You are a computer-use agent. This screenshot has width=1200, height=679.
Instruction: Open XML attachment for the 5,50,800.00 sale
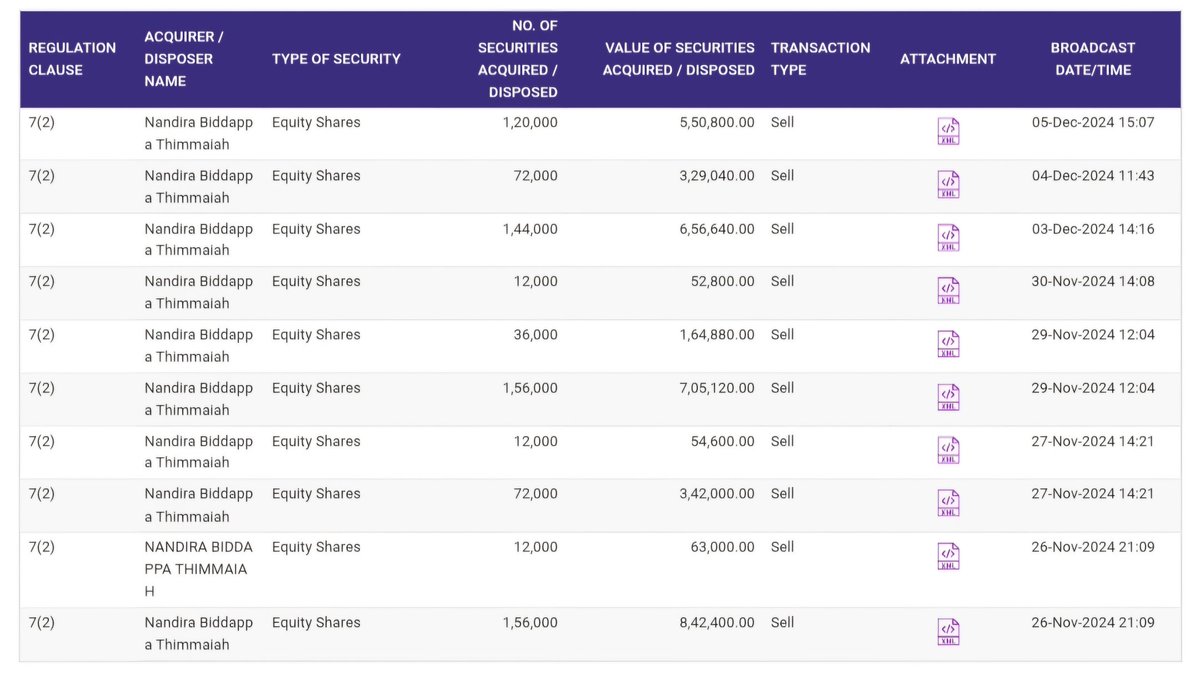click(x=948, y=132)
